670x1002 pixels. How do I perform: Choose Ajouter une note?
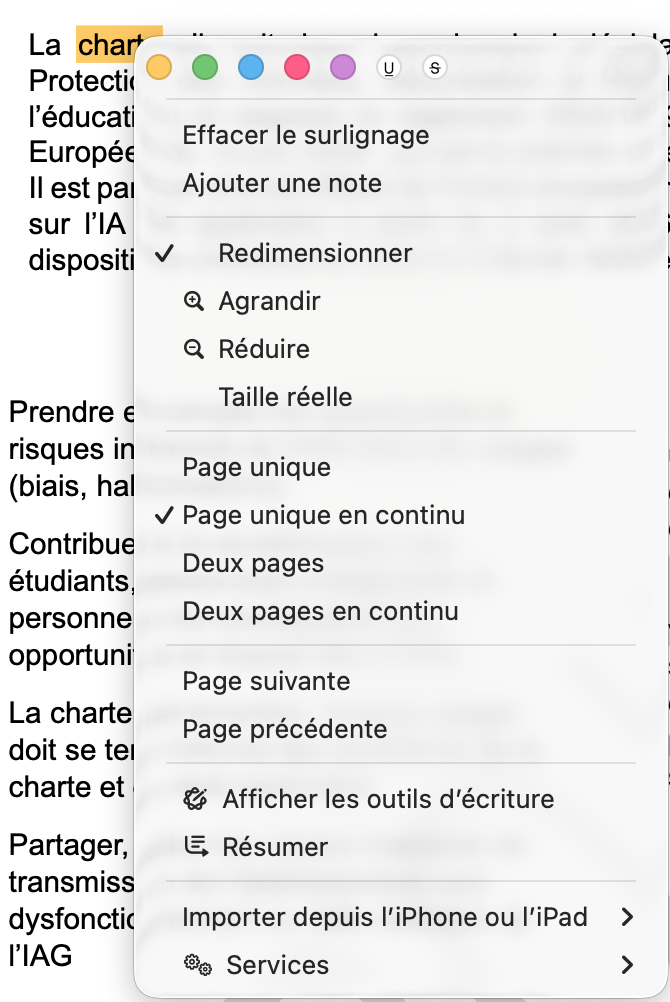282,184
